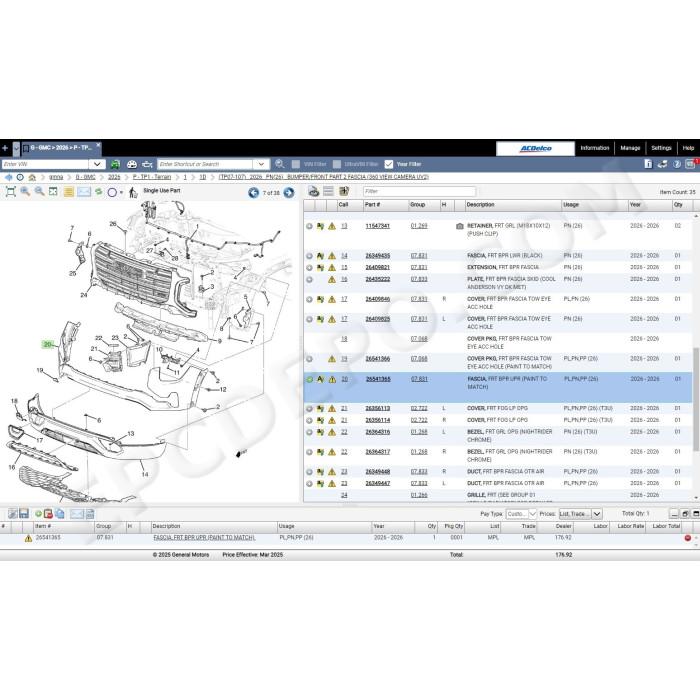The height and width of the screenshot is (700, 700).
Task: Select radio button for part 26356113
Action: pos(309,409)
